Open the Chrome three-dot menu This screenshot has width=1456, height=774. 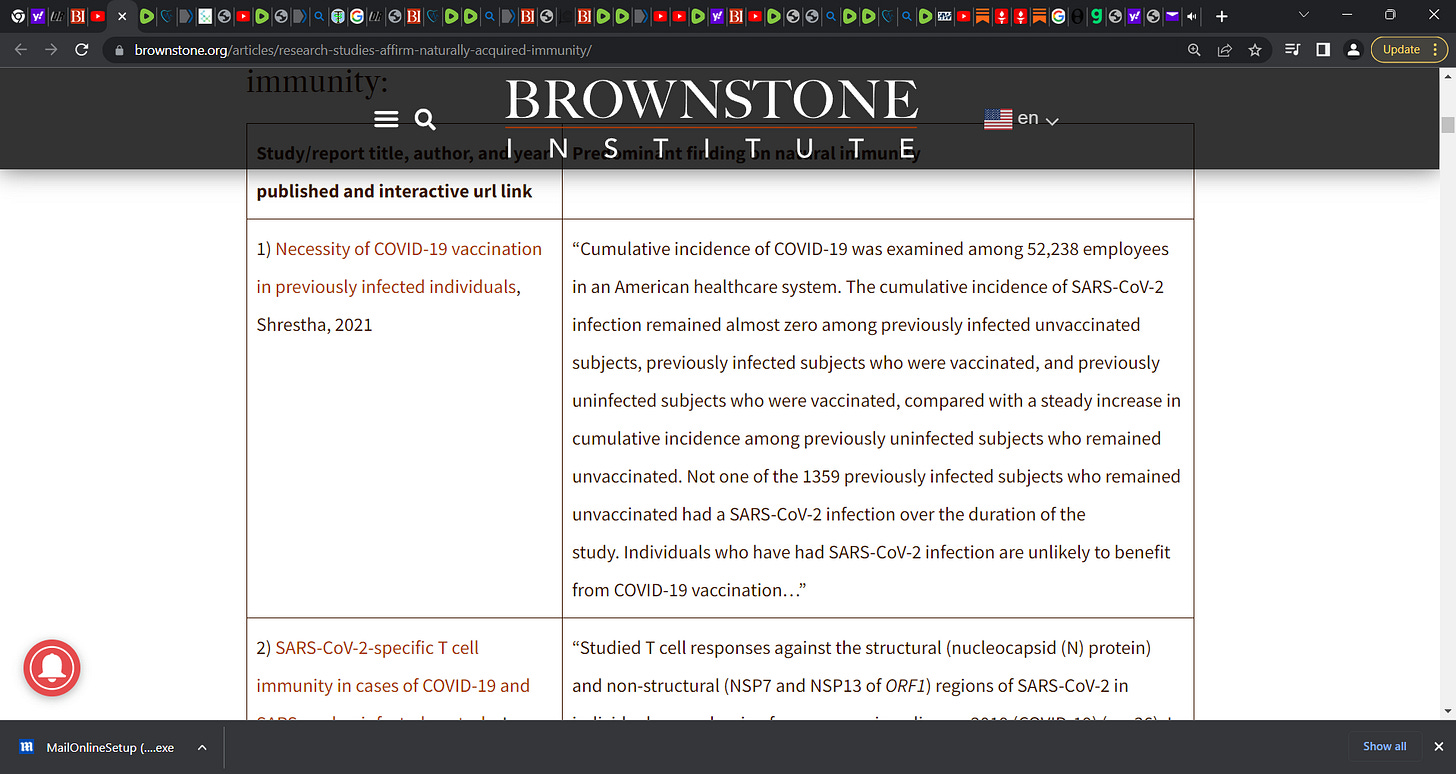(1435, 49)
